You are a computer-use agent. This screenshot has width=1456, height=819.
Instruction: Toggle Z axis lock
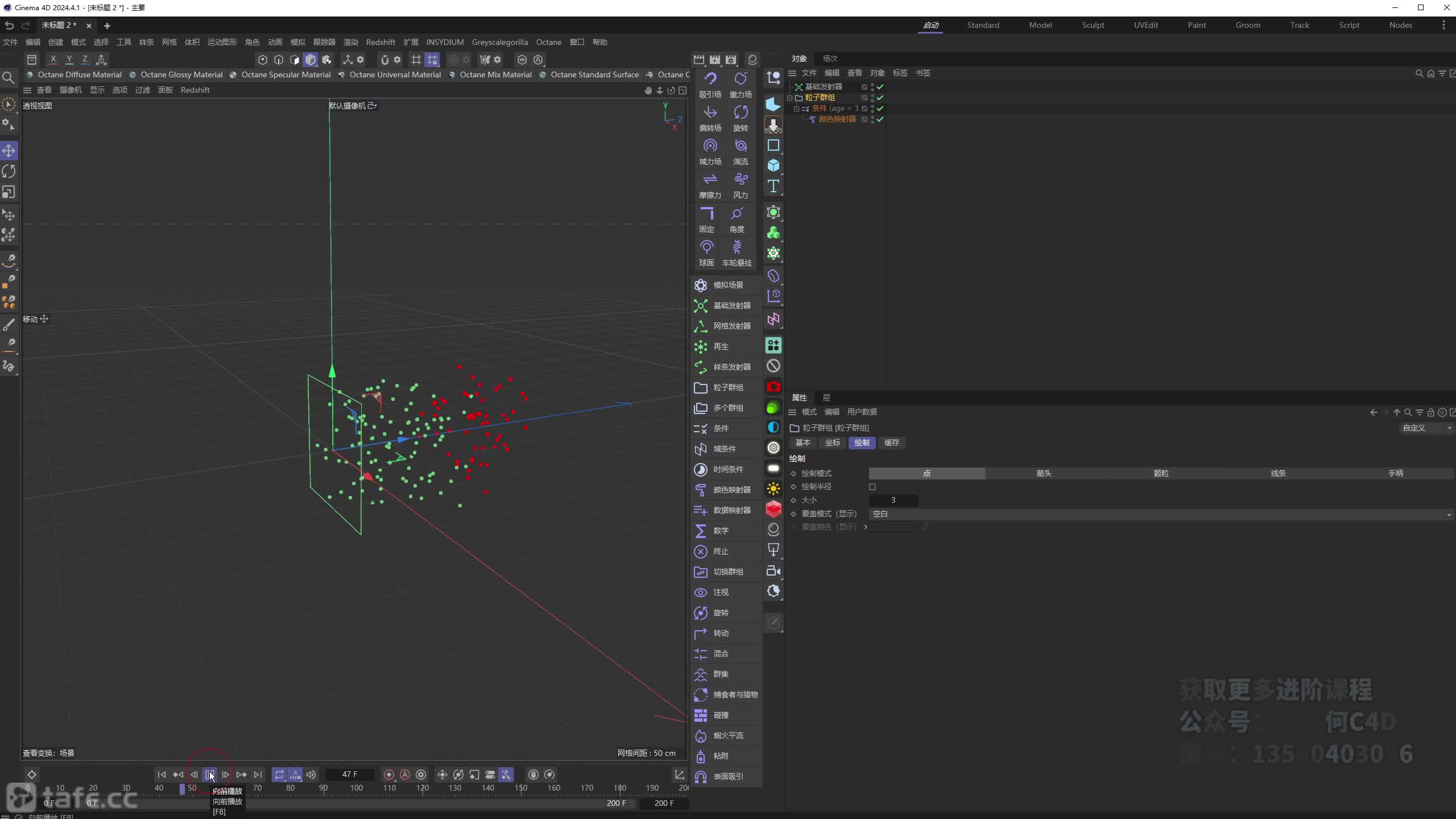[85, 59]
